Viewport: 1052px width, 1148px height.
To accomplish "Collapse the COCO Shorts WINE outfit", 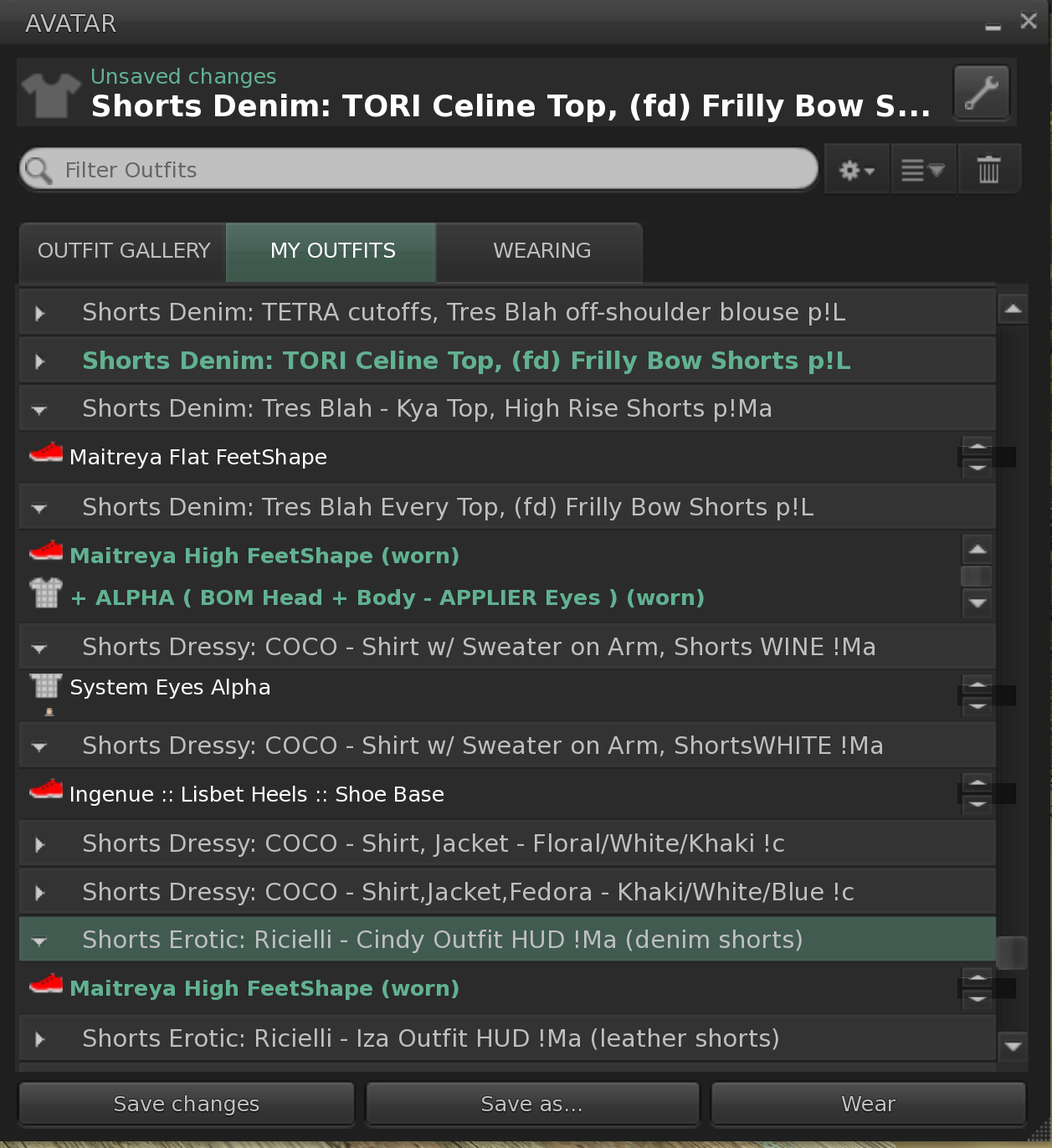I will tap(39, 648).
